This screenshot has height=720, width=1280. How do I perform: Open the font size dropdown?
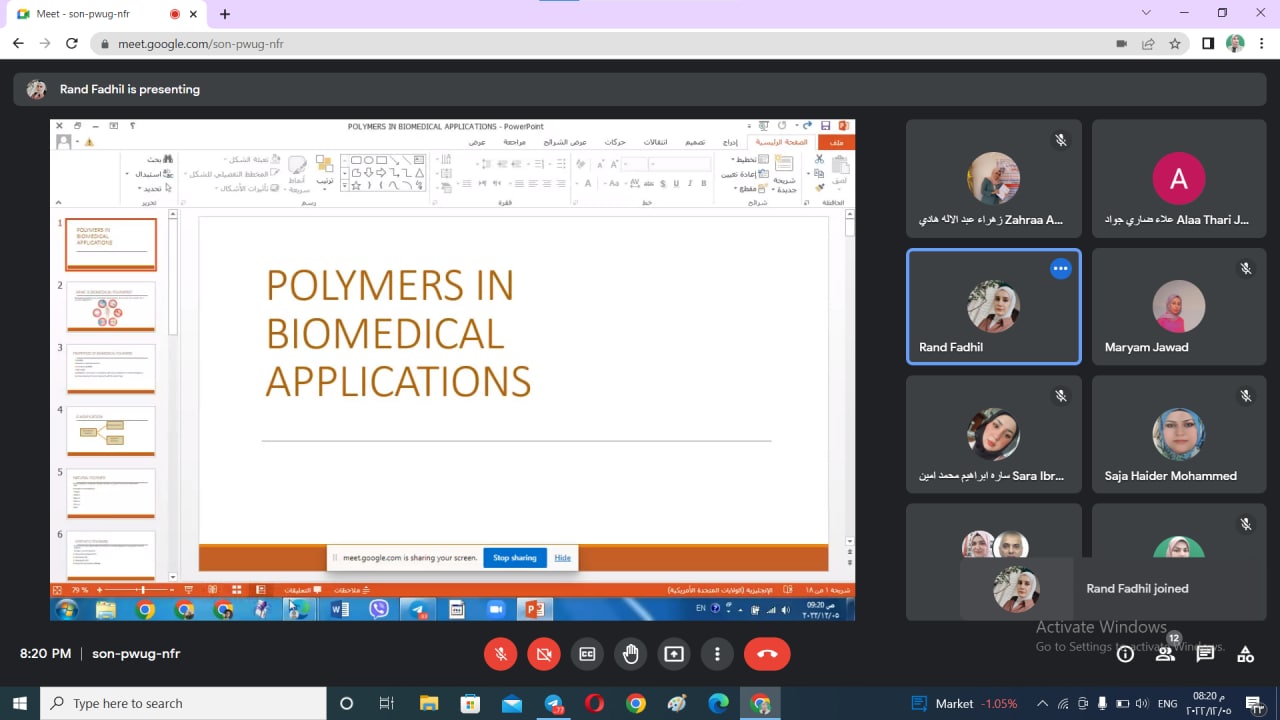631,163
